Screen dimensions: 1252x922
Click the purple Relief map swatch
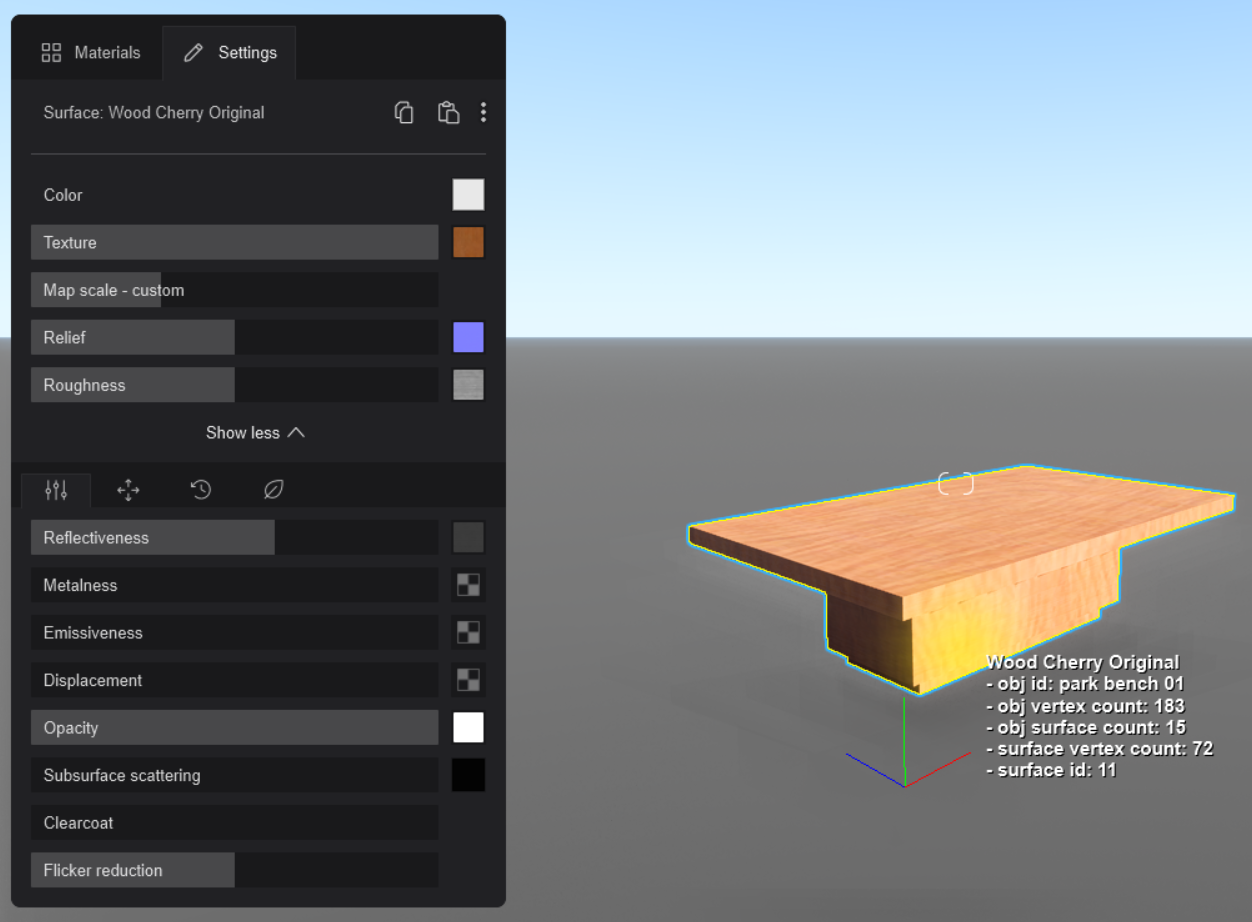(468, 338)
